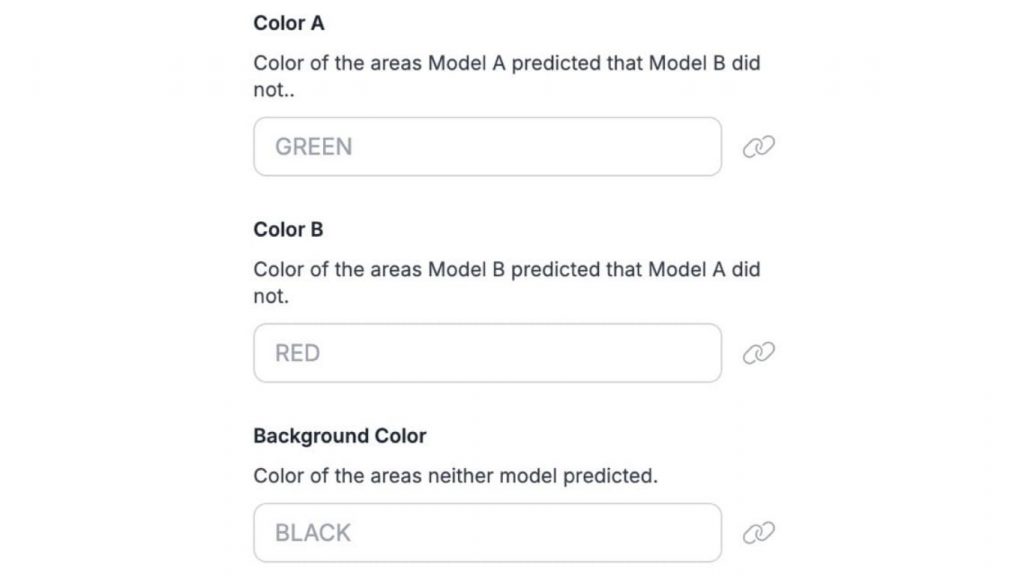Viewport: 1024px width, 576px height.
Task: Click the Background Color description text
Action: [x=455, y=476]
